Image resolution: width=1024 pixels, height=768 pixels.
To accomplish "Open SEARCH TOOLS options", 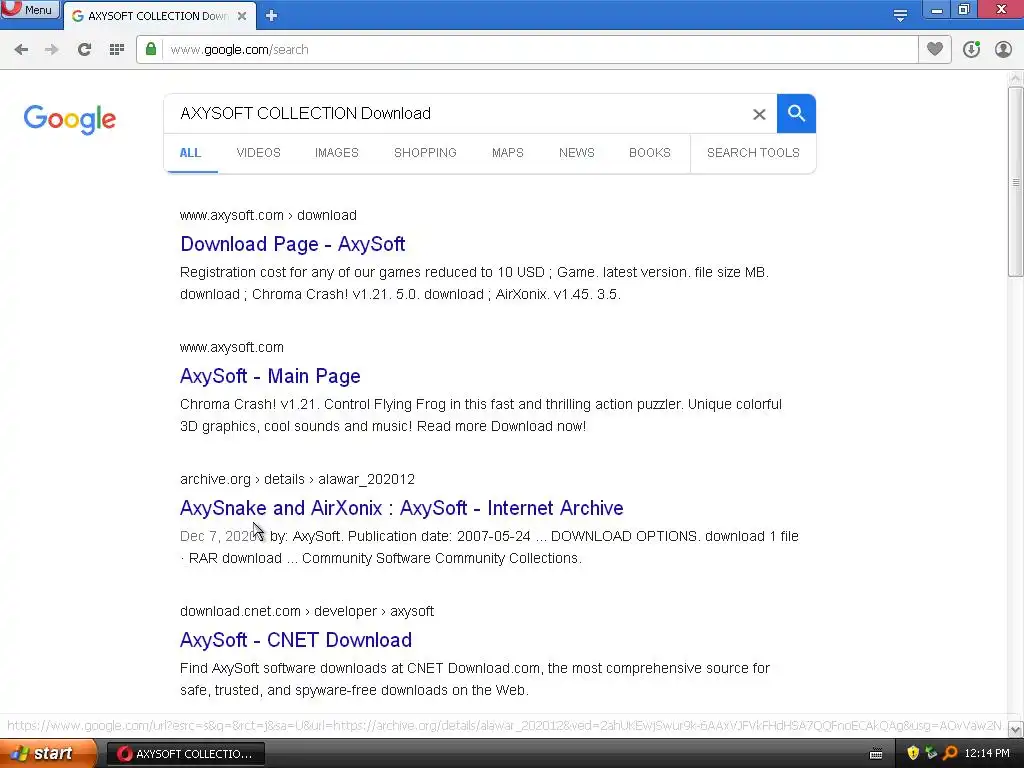I will click(x=753, y=153).
